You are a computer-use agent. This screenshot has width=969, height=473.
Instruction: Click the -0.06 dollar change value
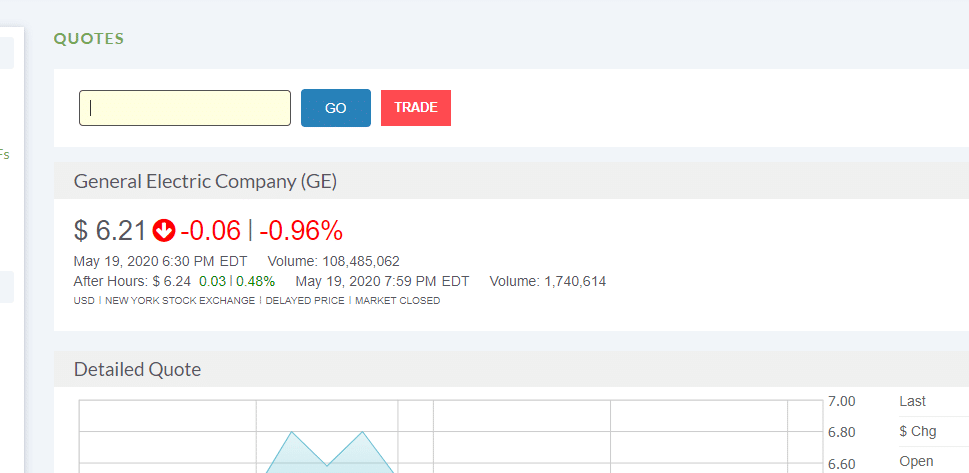pos(210,231)
